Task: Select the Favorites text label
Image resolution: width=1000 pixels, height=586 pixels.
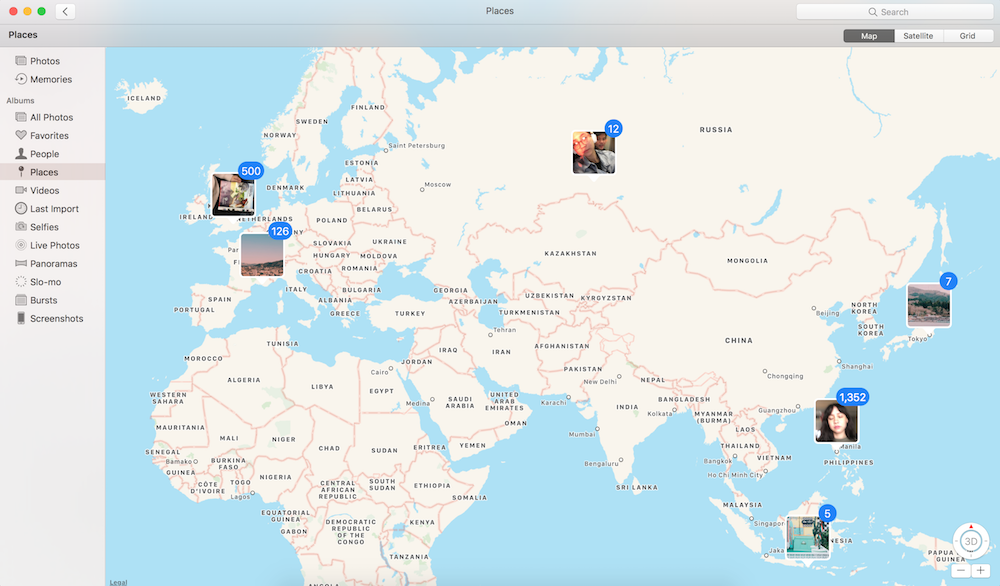Action: pos(49,135)
